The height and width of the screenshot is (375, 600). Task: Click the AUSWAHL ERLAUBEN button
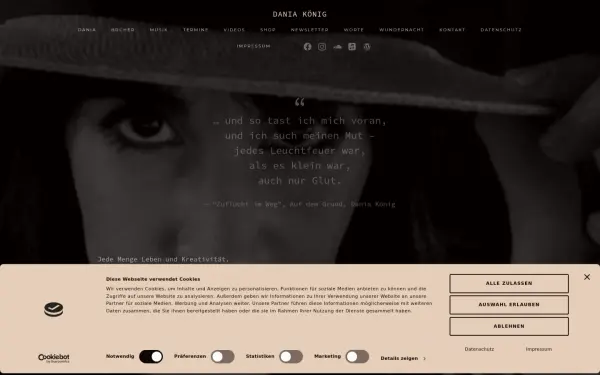(509, 305)
